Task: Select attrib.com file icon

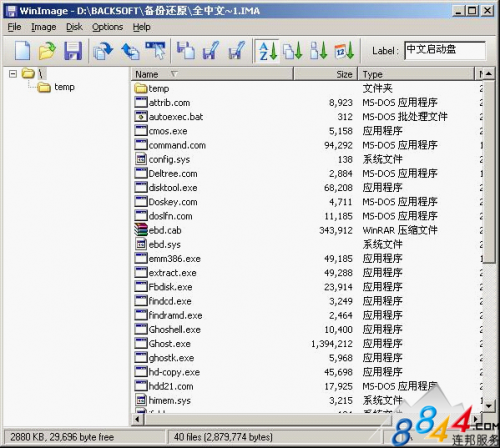Action: click(x=141, y=102)
